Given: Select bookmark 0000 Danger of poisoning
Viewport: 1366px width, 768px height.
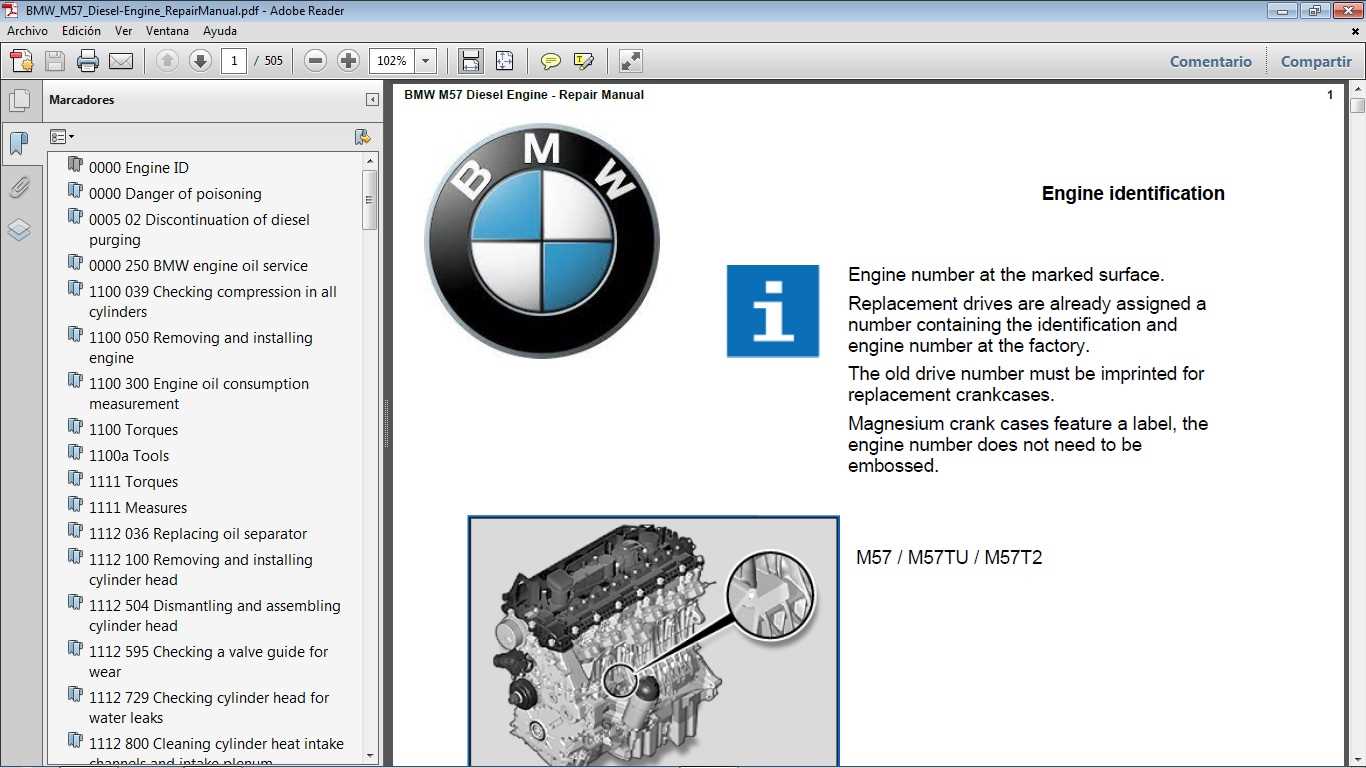Looking at the screenshot, I should click(x=175, y=194).
